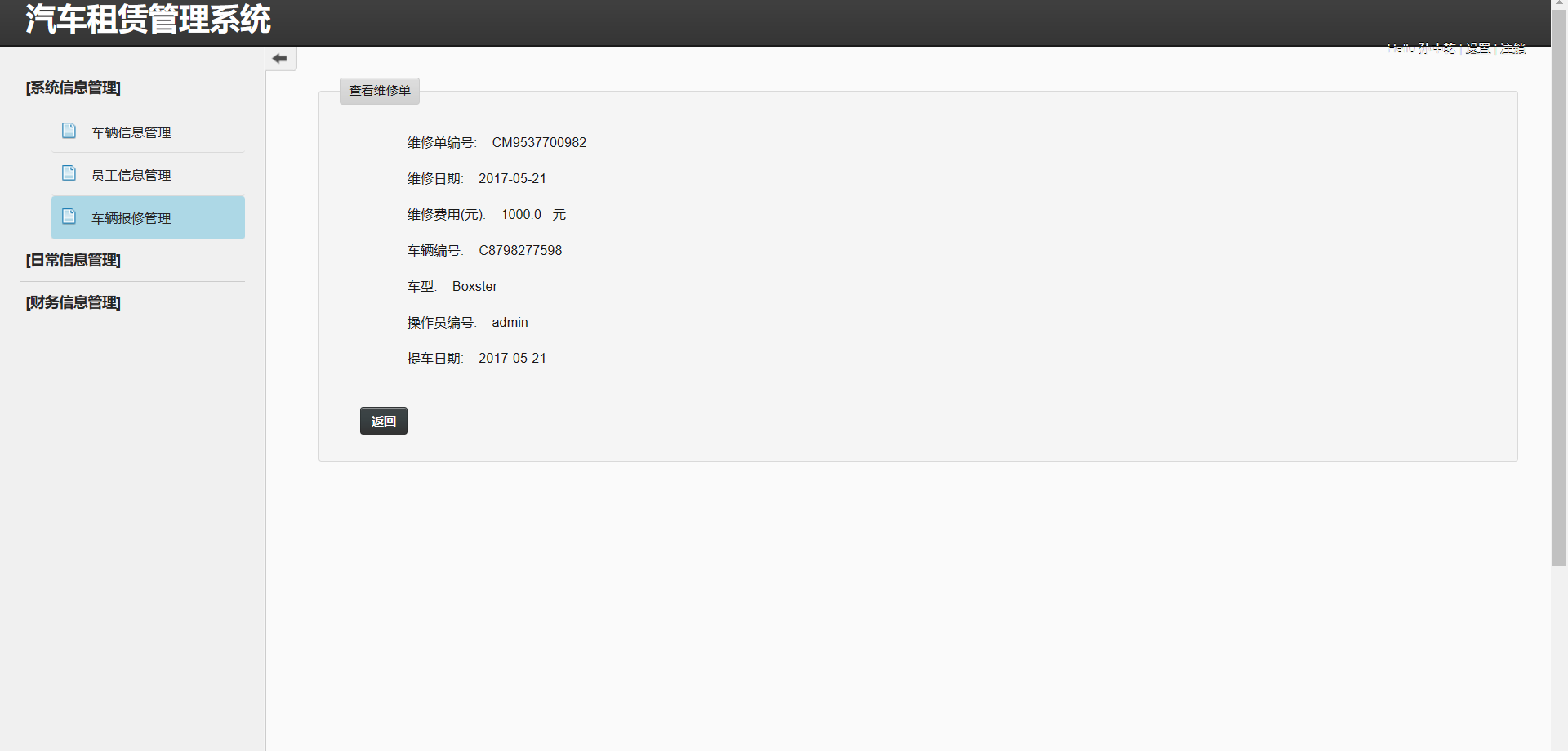Click the document icon beside 车辆报修管理
1568x751 pixels.
(x=69, y=217)
